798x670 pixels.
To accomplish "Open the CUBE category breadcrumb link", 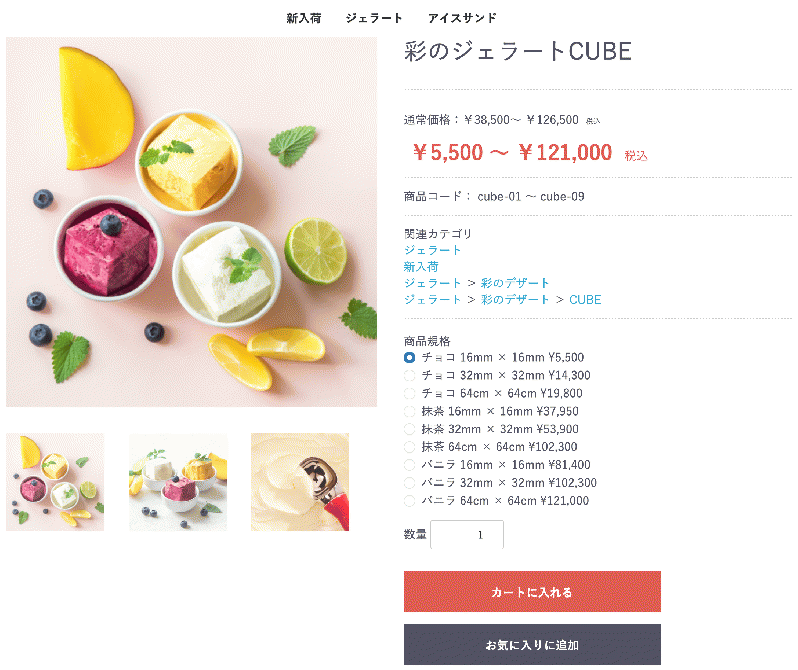I will pos(585,299).
